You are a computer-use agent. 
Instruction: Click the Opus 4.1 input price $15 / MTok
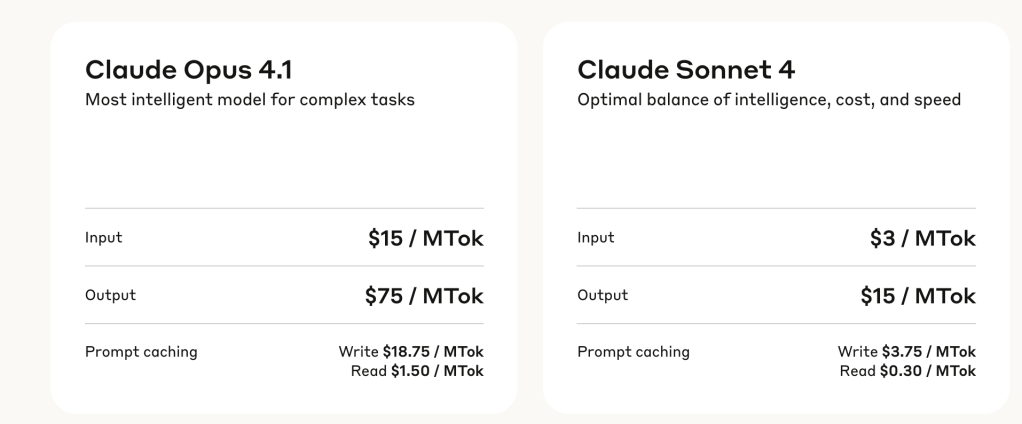[424, 238]
